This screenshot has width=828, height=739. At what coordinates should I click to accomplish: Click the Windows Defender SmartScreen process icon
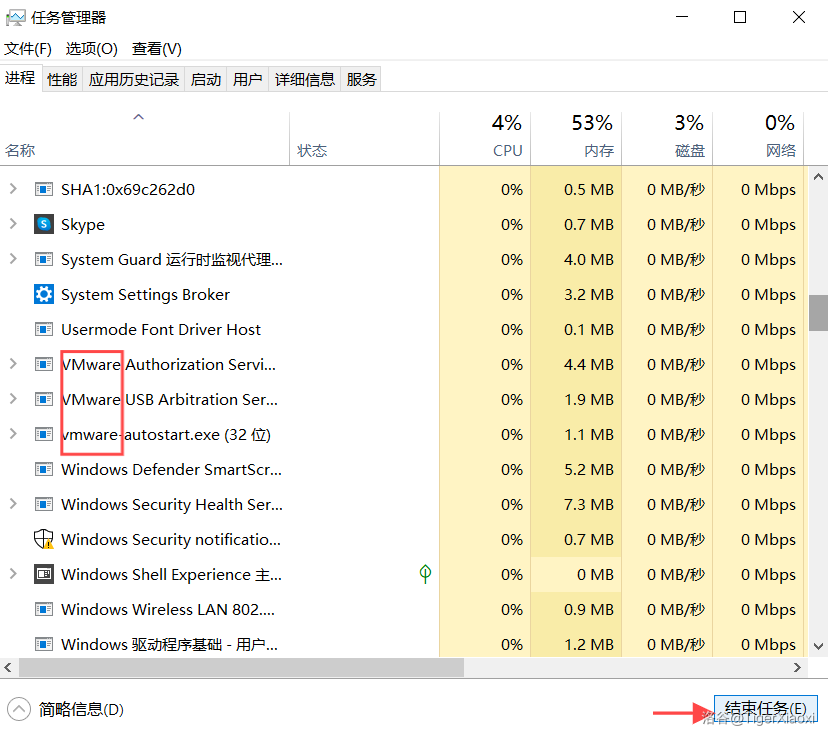click(x=44, y=469)
